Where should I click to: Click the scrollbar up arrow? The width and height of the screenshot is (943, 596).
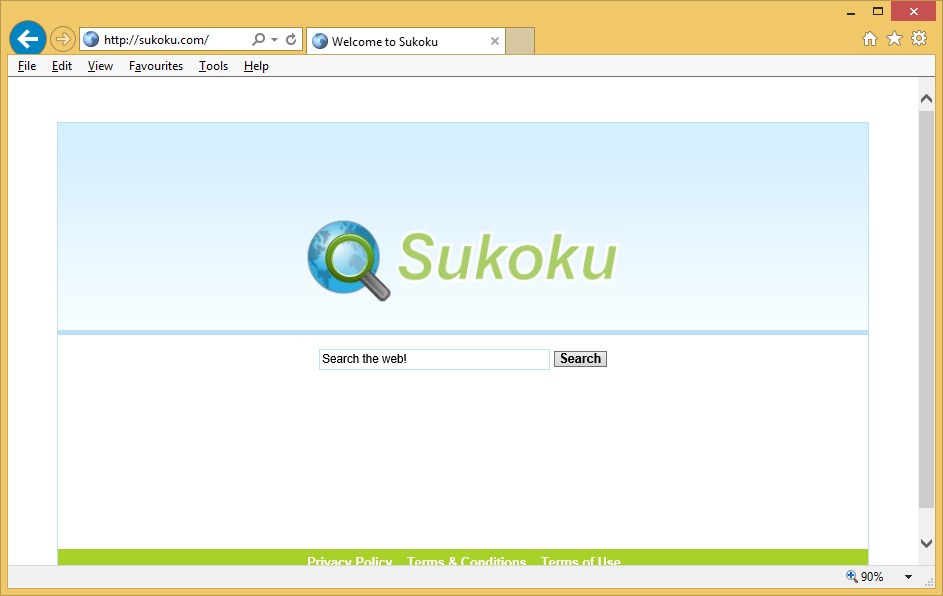click(x=926, y=99)
